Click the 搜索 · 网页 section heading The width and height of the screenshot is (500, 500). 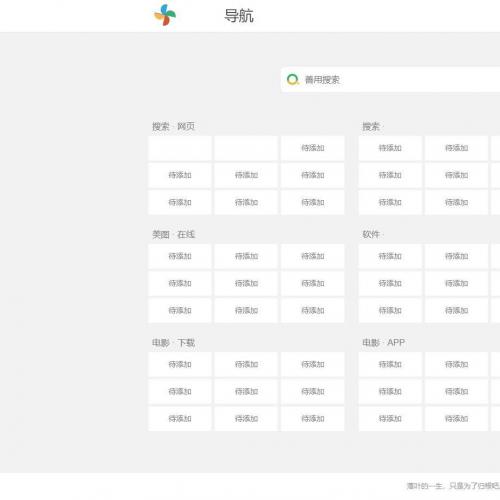click(173, 126)
